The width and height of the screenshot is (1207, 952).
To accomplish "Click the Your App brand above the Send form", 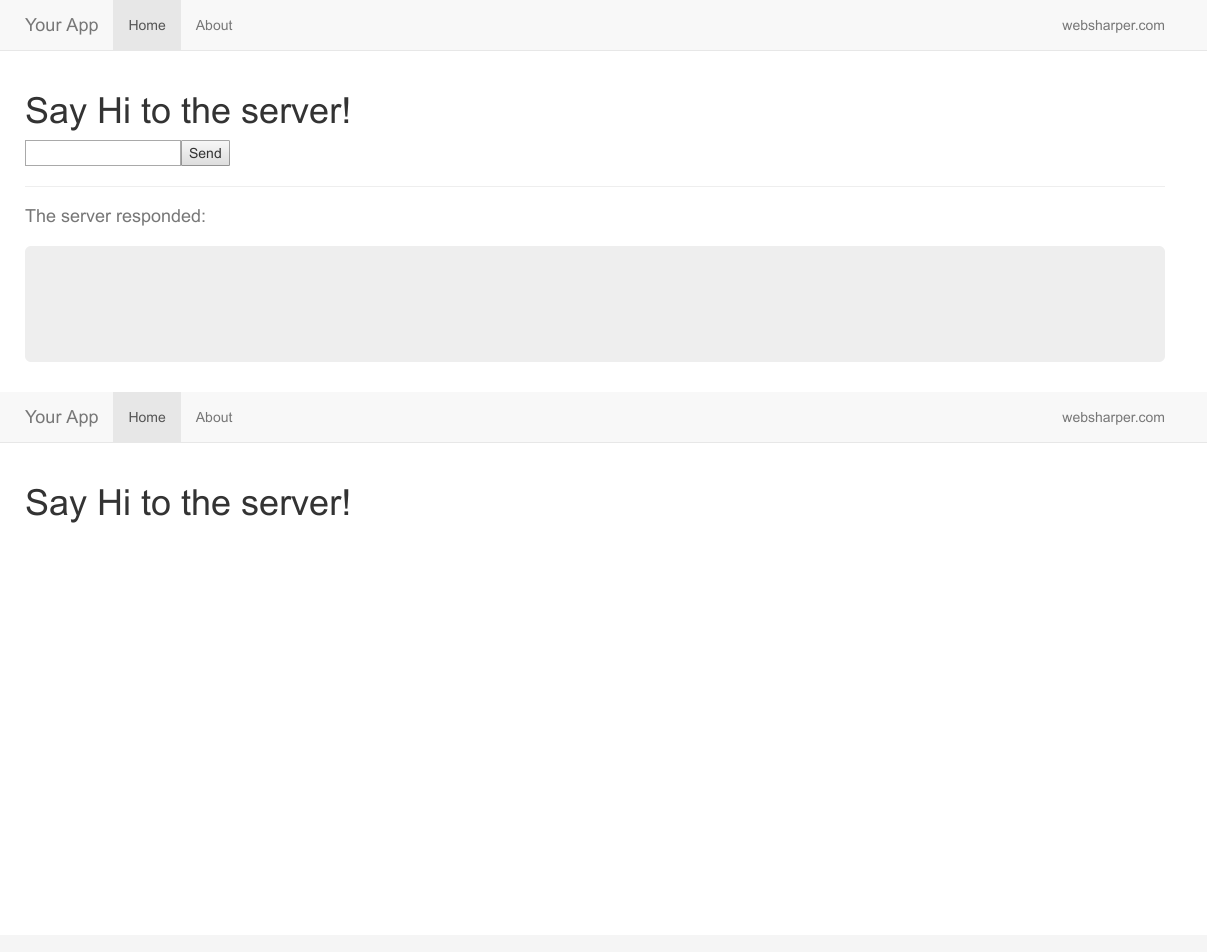I will (x=61, y=25).
